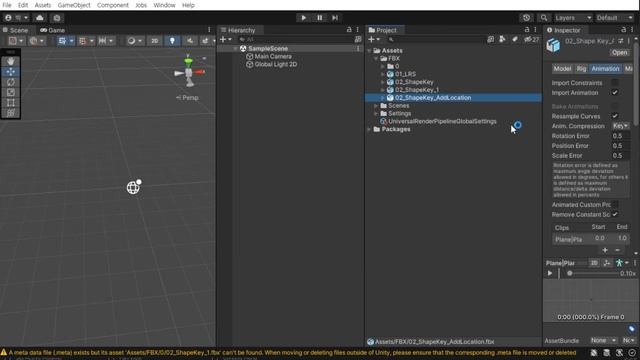
Task: Select Global Light 2D in Hierarchy
Action: (x=276, y=64)
